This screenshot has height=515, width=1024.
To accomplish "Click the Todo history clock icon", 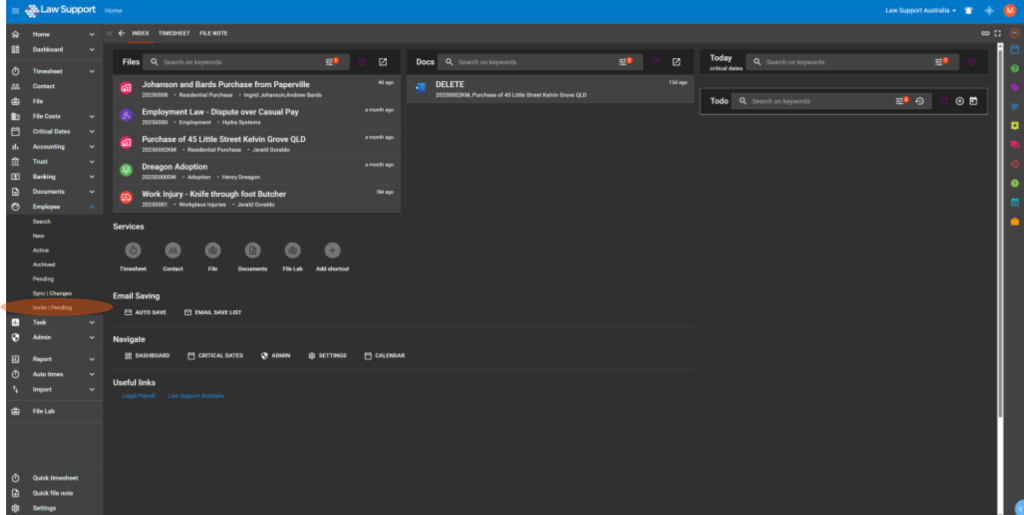I will coord(919,101).
